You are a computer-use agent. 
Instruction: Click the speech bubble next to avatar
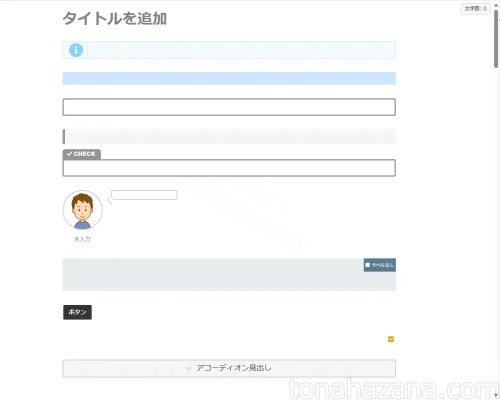click(x=144, y=195)
